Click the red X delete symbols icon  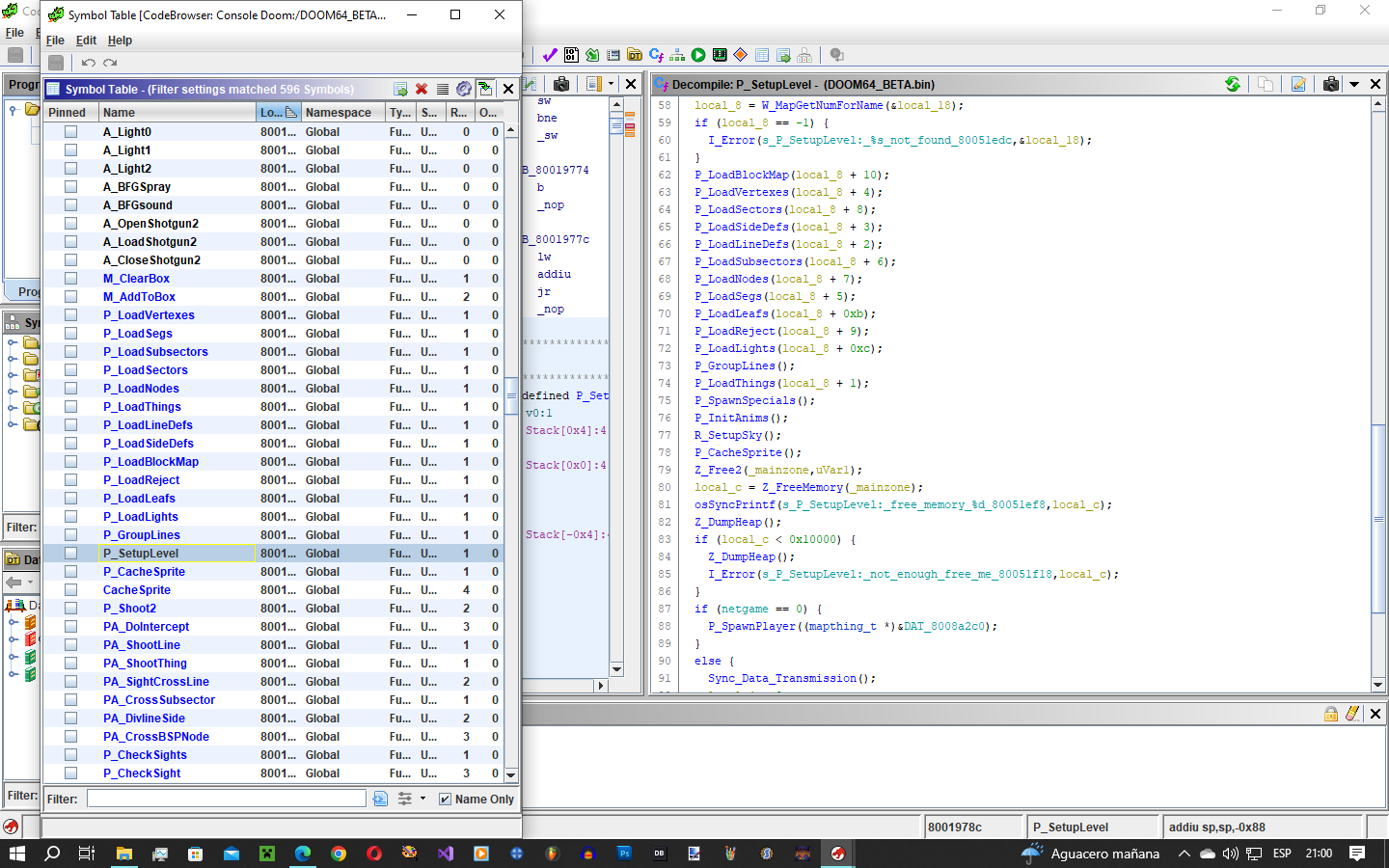coord(422,89)
